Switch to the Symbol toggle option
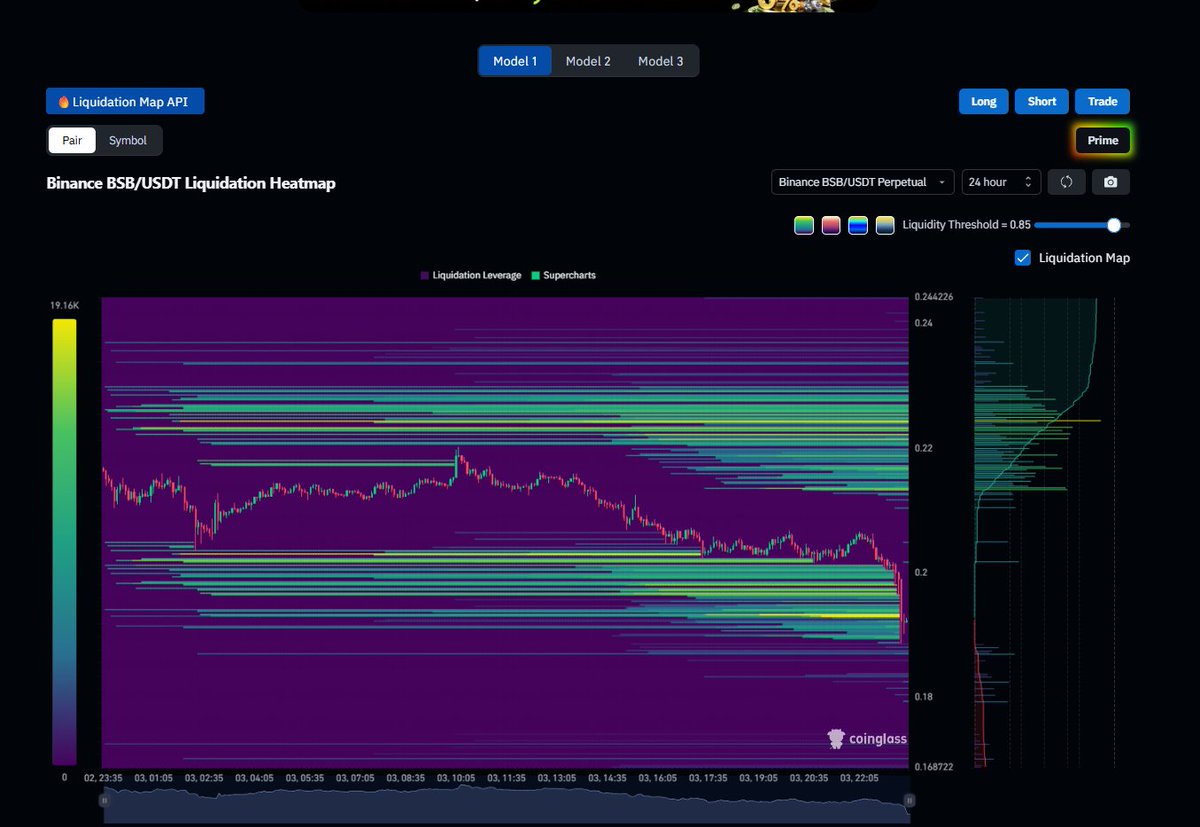Viewport: 1200px width, 827px height. tap(128, 140)
